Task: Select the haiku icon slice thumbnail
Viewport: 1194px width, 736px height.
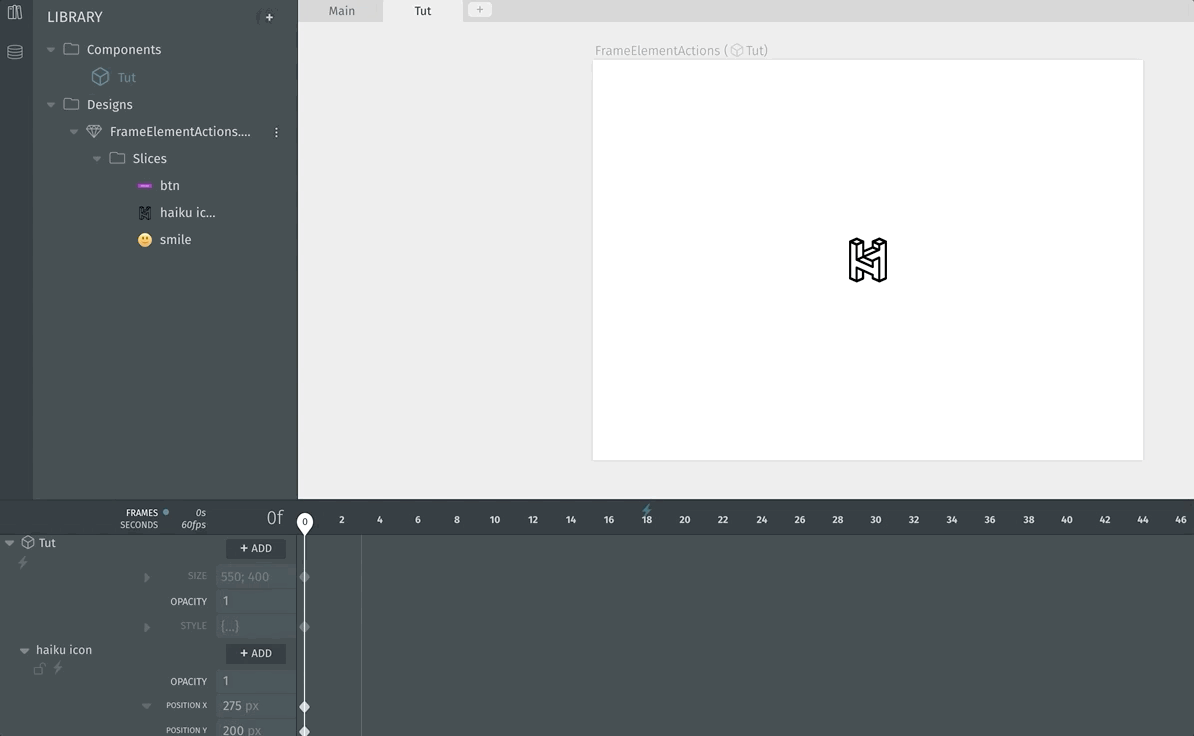Action: coord(145,212)
